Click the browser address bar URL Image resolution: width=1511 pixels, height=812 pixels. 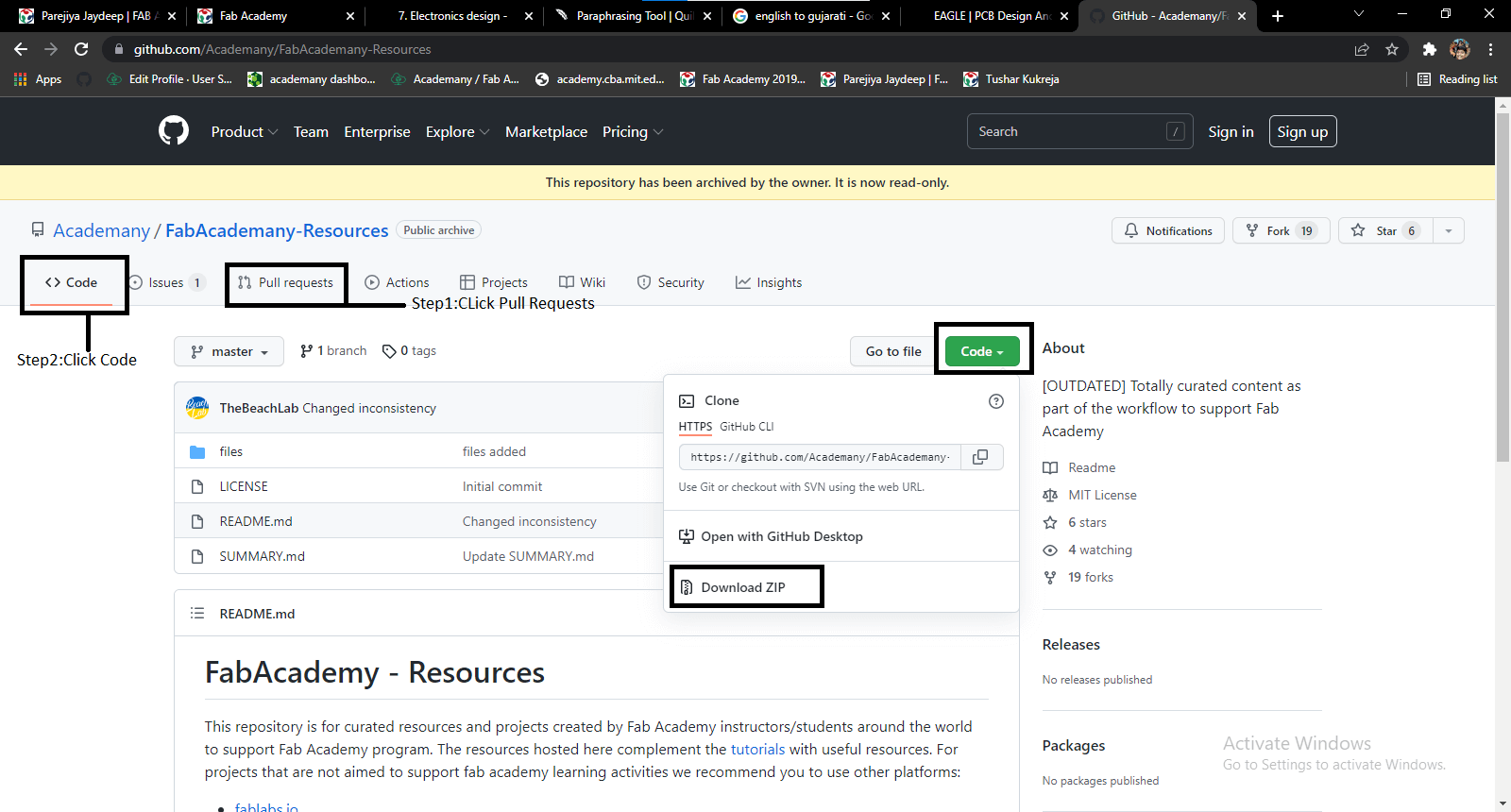[x=282, y=49]
